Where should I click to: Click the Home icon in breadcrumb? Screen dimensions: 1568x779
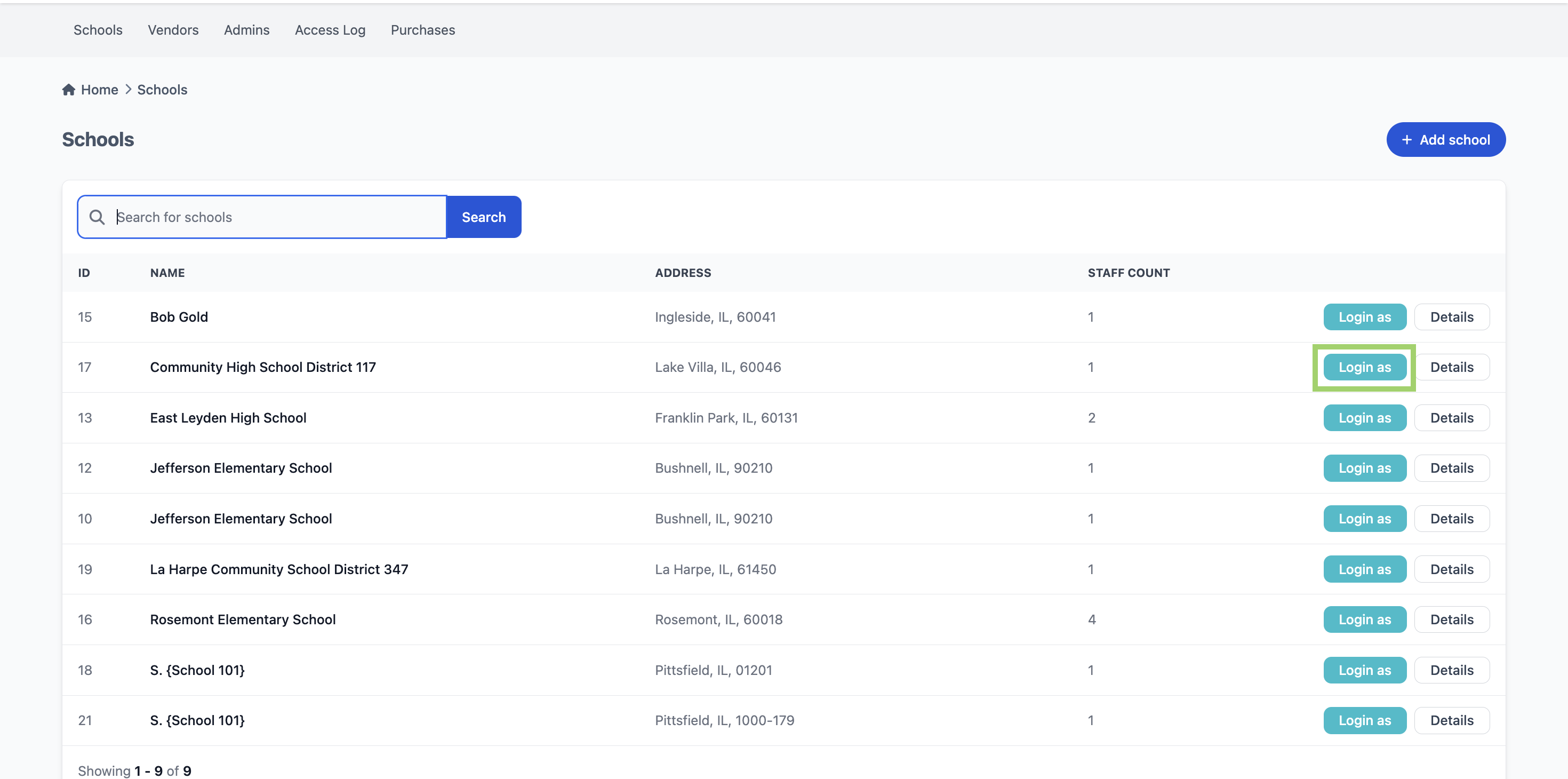(x=69, y=90)
